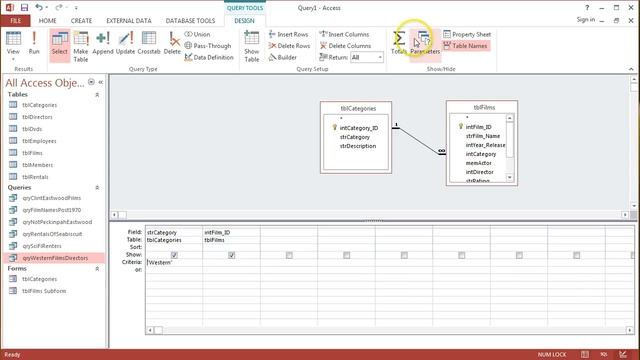Click the Sign in link

pos(585,20)
